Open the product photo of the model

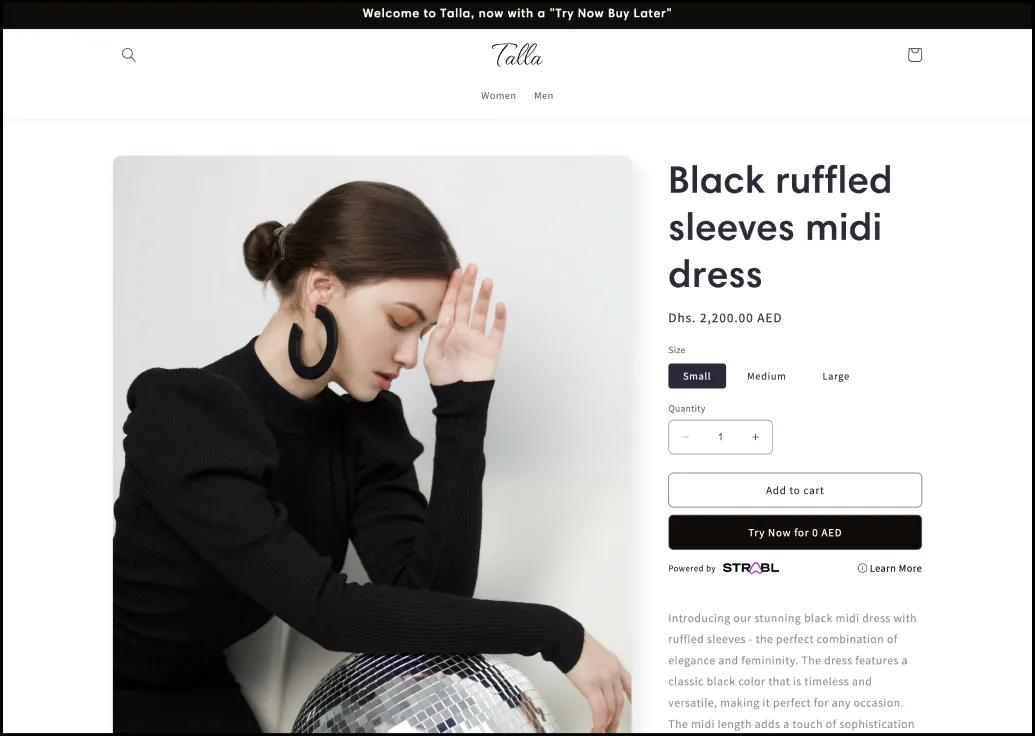click(x=372, y=444)
